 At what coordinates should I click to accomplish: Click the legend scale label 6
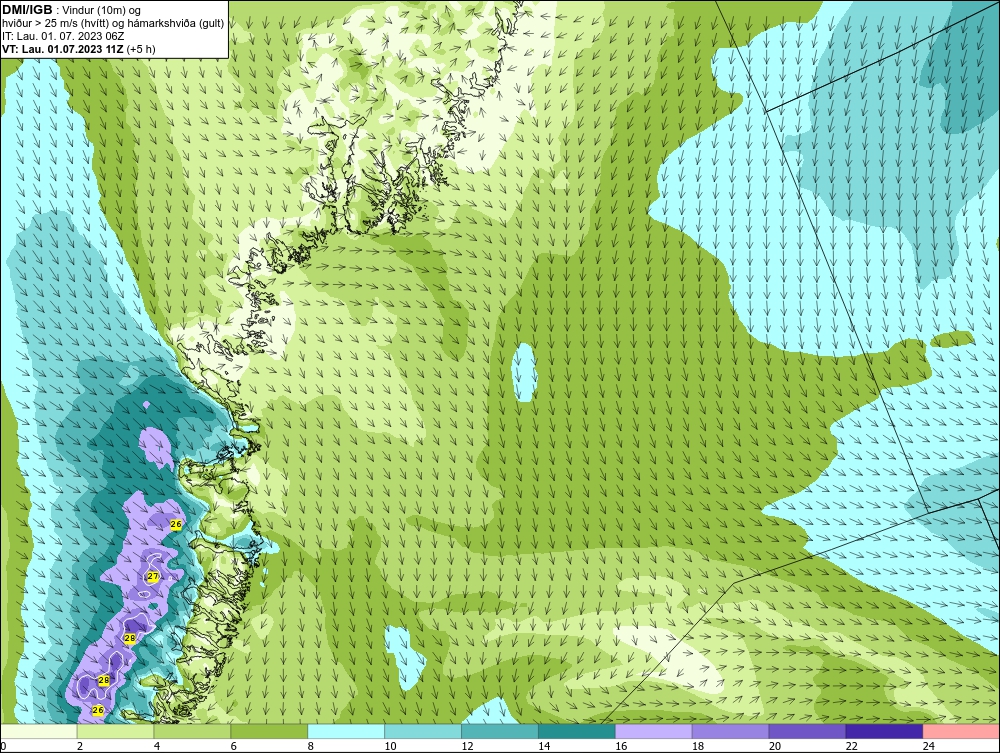[x=233, y=746]
